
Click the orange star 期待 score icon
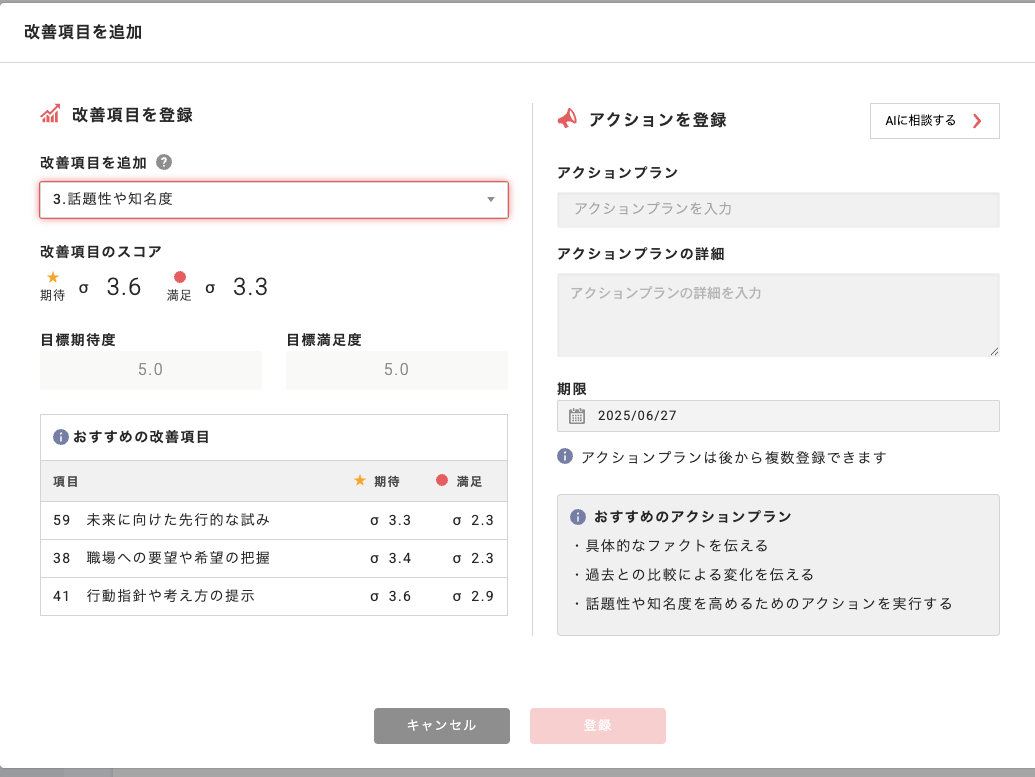(x=53, y=277)
